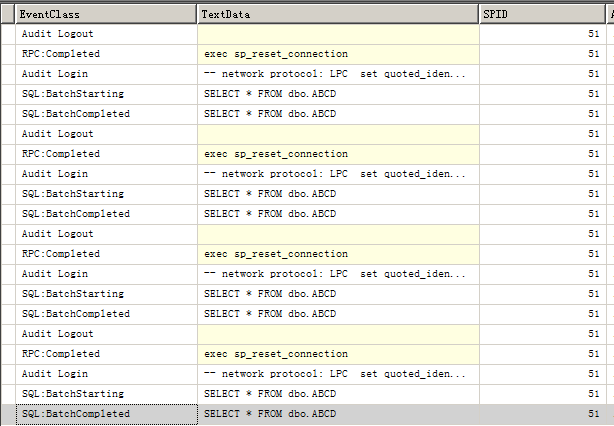
Task: Click SPID 51 in the highlighted bottom row
Action: click(594, 414)
